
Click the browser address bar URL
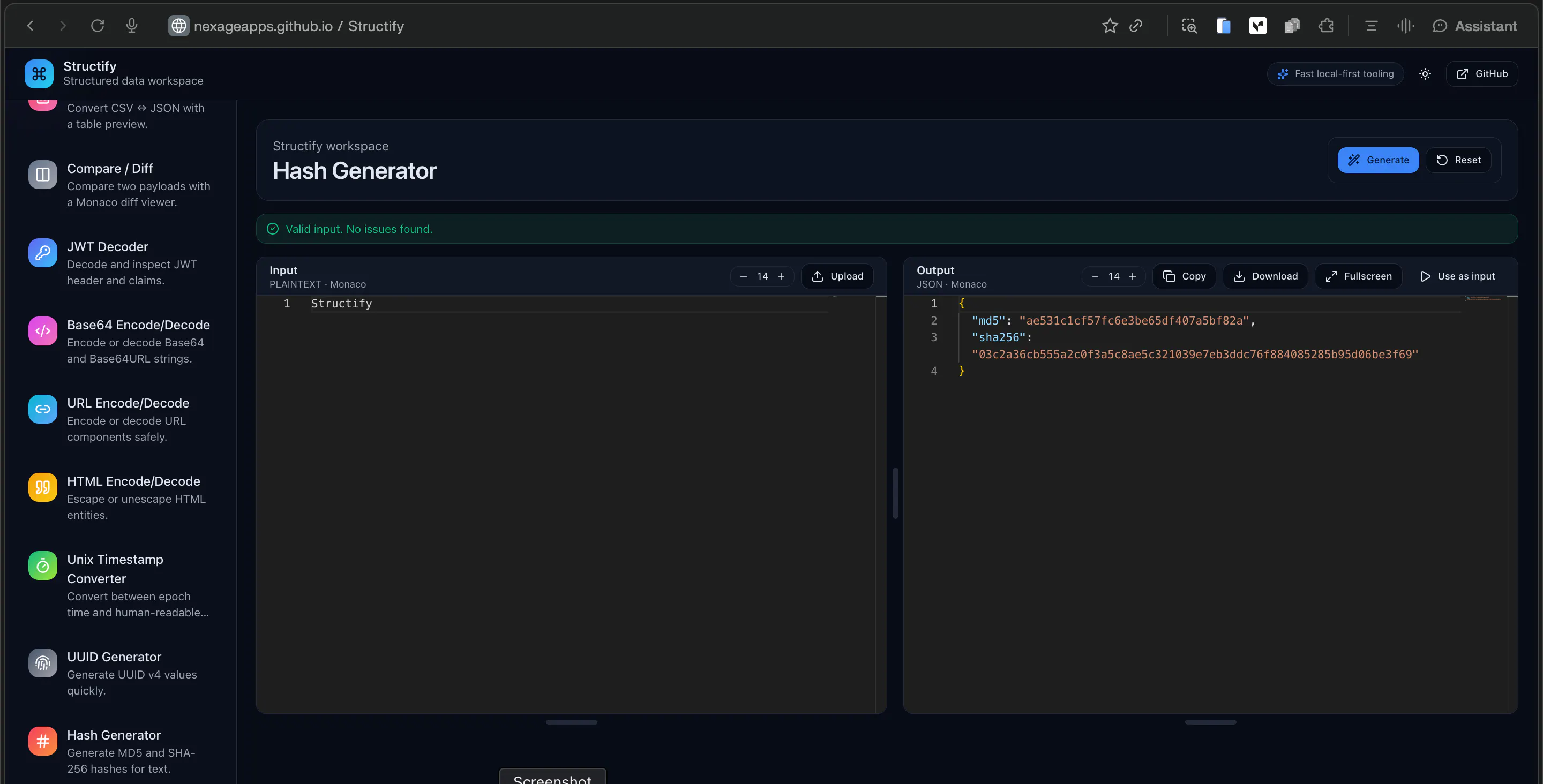(x=298, y=26)
